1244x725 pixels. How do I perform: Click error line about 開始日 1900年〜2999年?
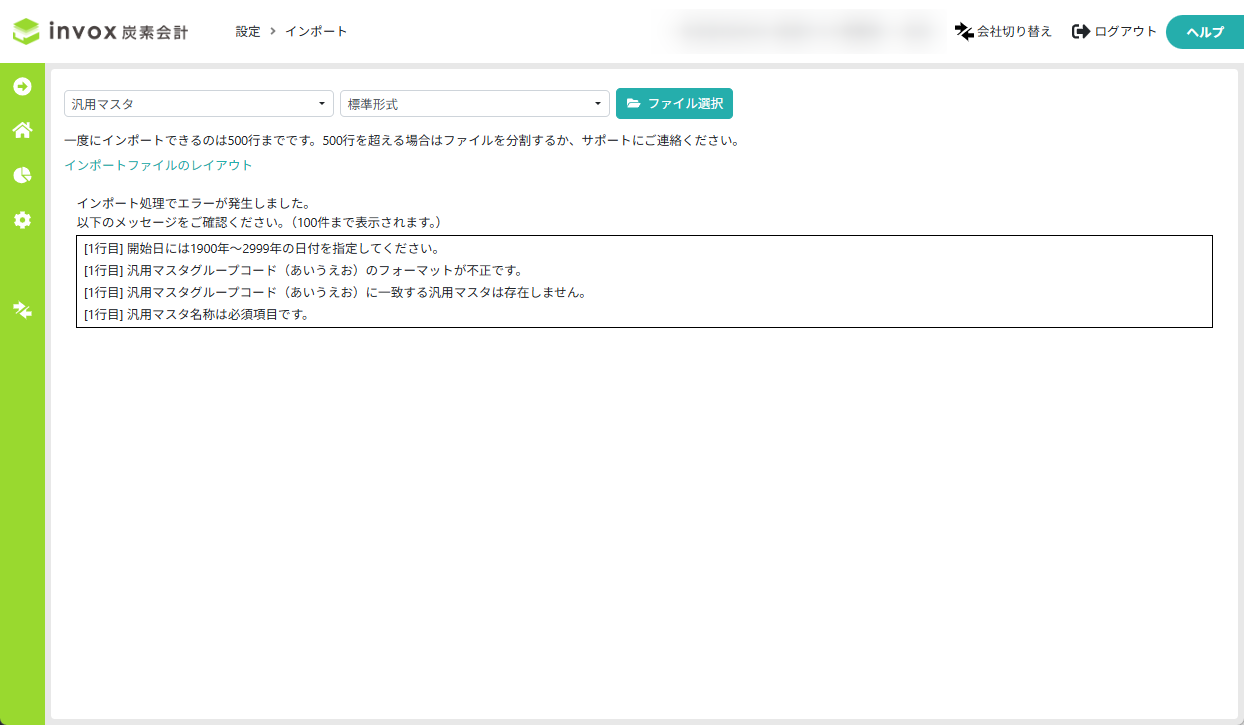[262, 249]
